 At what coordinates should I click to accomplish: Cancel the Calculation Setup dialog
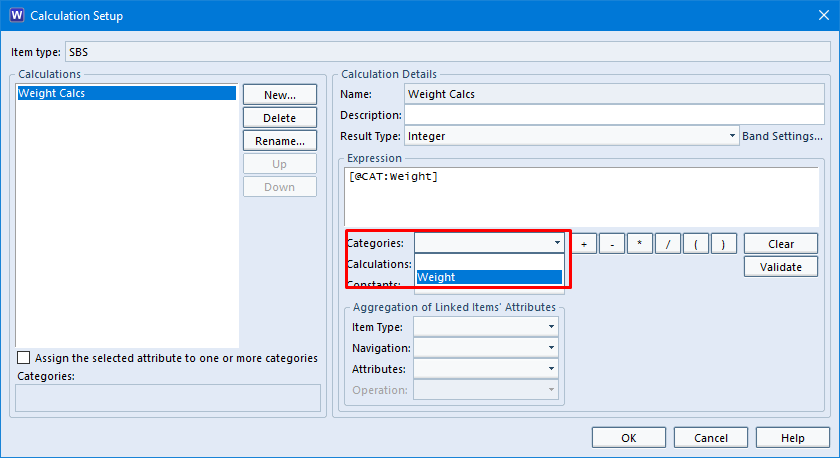711,438
